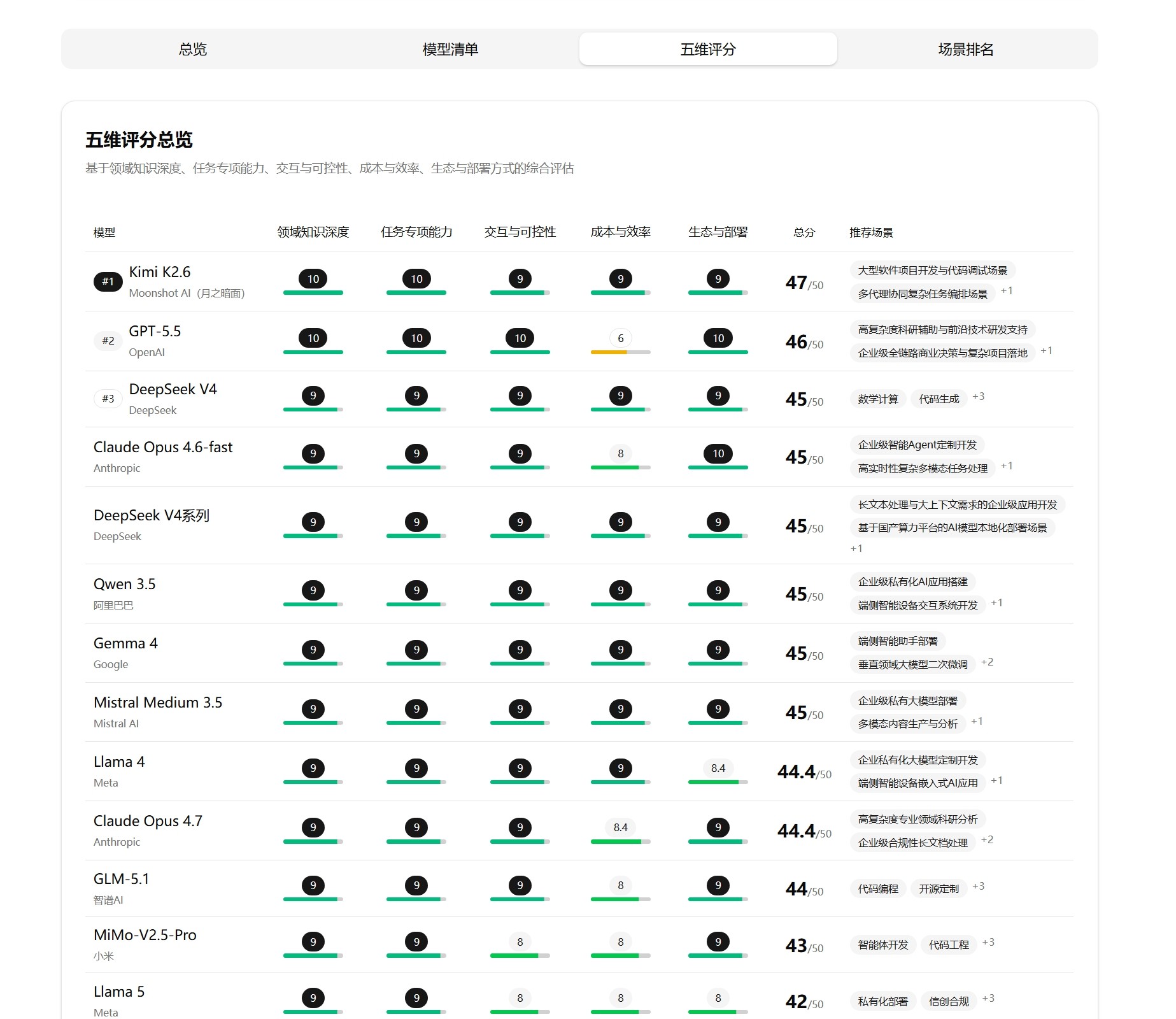1176x1019 pixels.
Task: Click GPT-5.5's yellow cost efficiency progress bar
Action: click(621, 352)
